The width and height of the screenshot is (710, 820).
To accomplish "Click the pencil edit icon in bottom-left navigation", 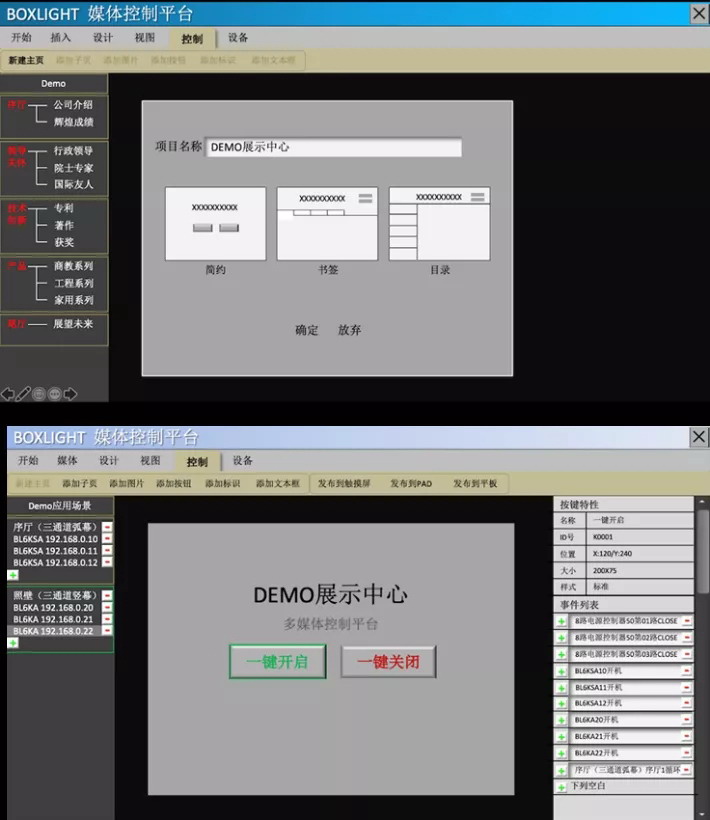I will pyautogui.click(x=23, y=394).
